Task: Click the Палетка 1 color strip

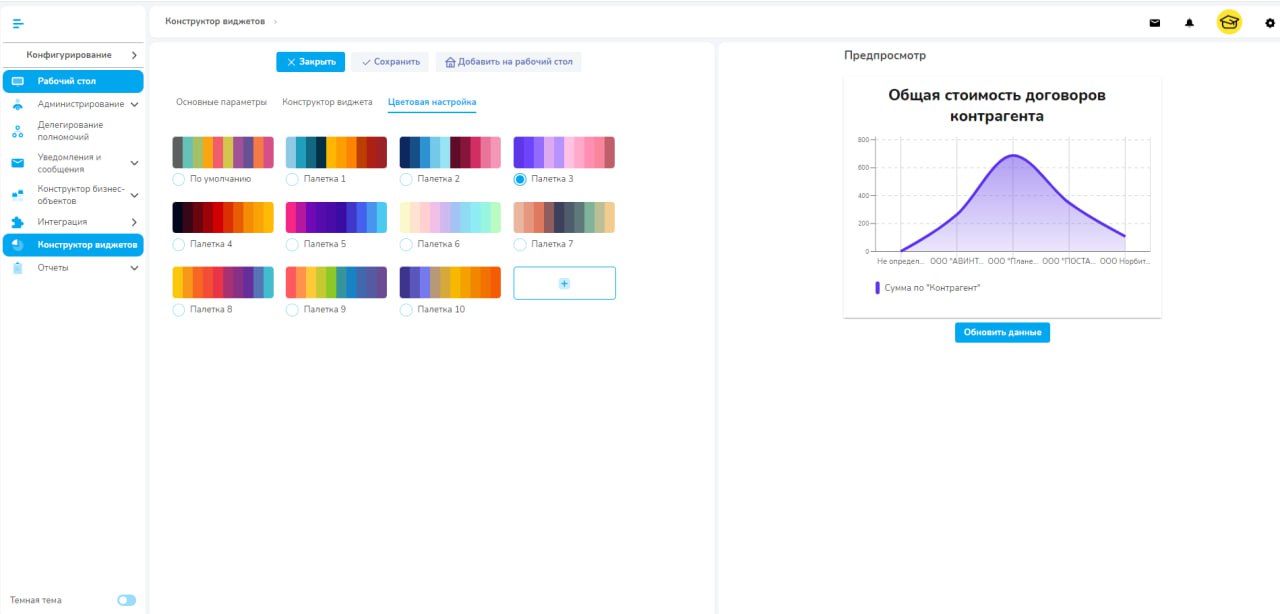Action: (337, 152)
